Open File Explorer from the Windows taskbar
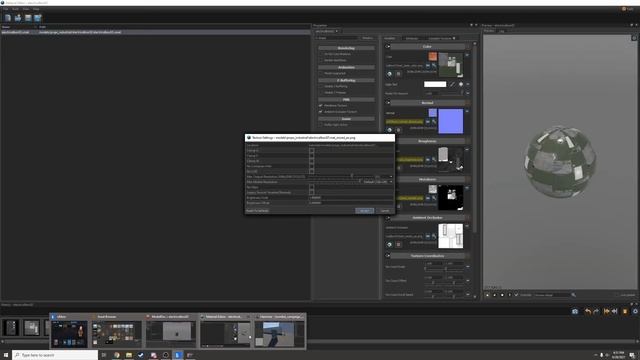The height and width of the screenshot is (360, 640). [129, 355]
